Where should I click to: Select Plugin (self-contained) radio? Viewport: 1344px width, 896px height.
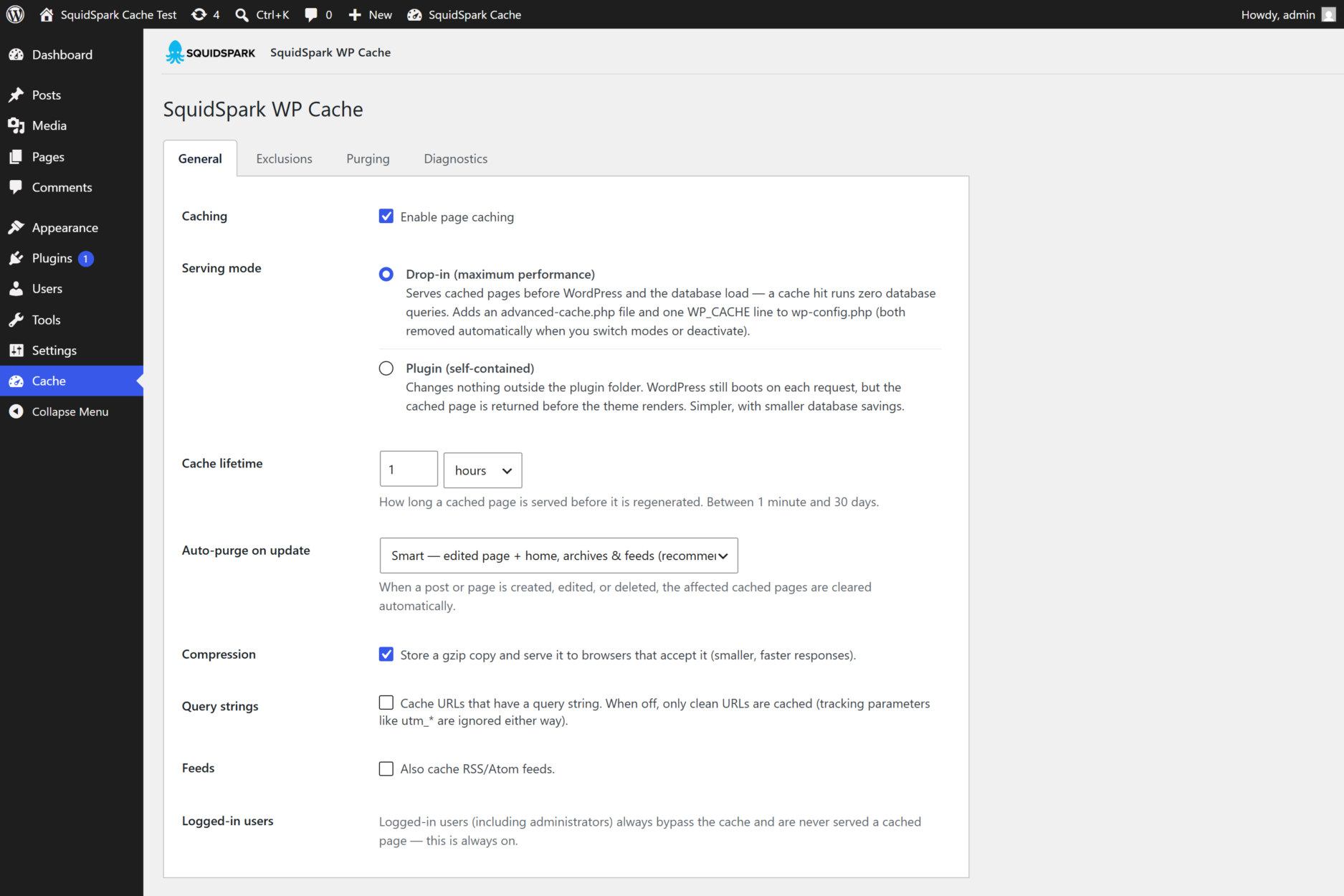click(386, 368)
